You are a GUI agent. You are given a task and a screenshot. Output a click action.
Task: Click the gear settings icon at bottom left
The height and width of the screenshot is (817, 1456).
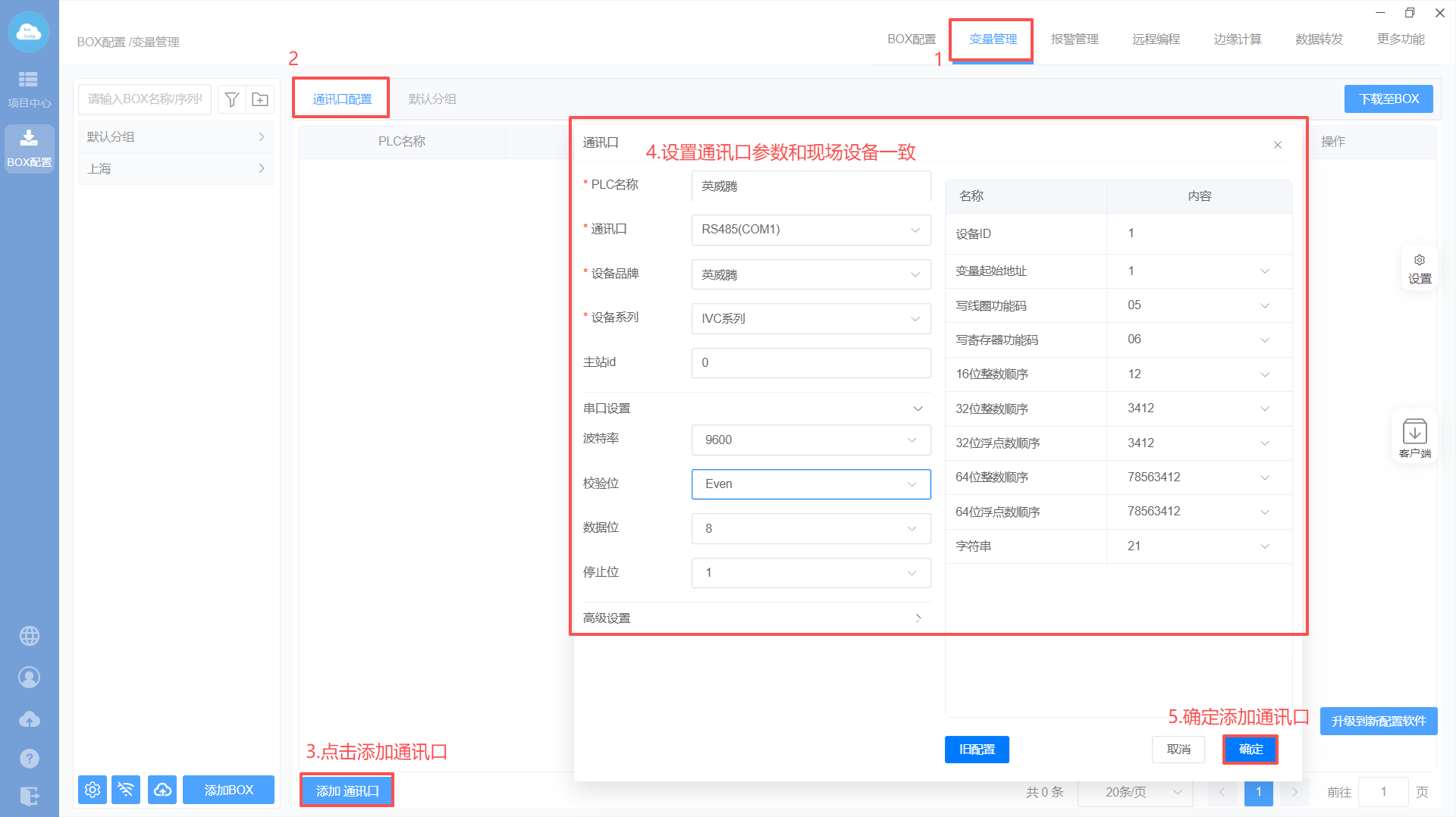[93, 790]
